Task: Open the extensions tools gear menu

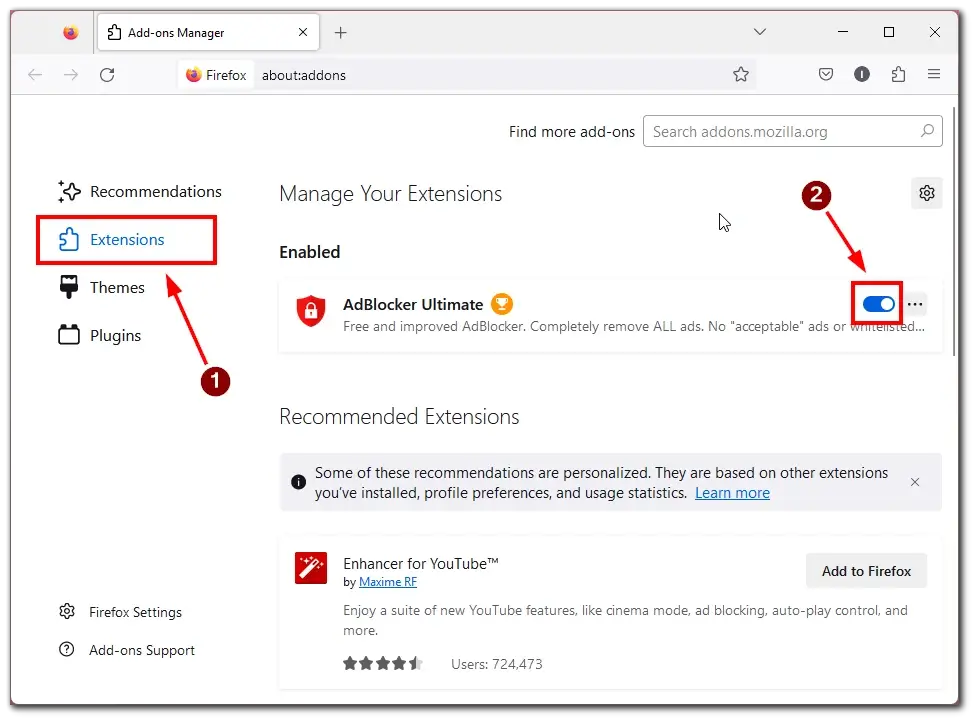Action: (x=927, y=193)
